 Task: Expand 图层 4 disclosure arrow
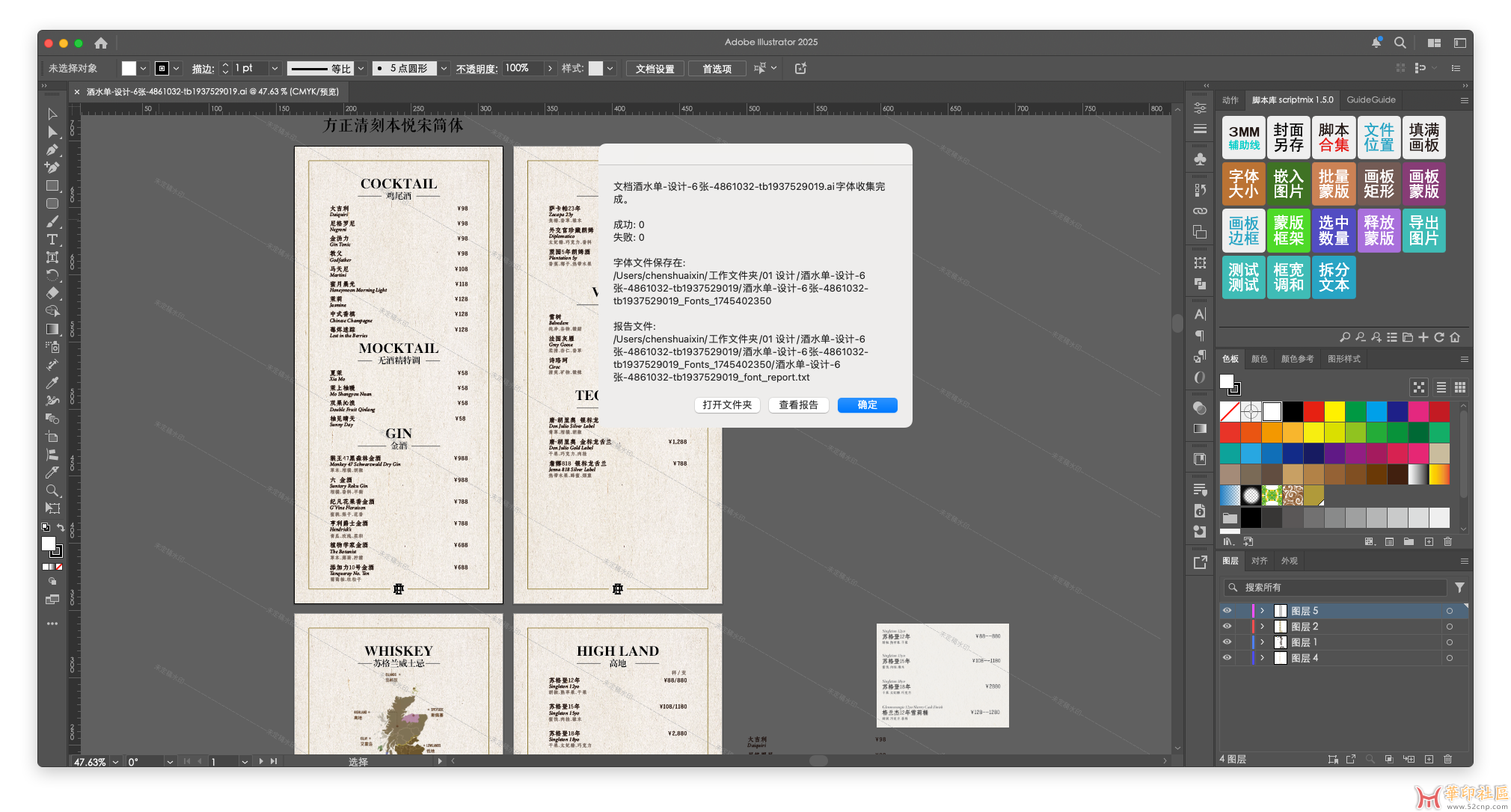point(1262,658)
